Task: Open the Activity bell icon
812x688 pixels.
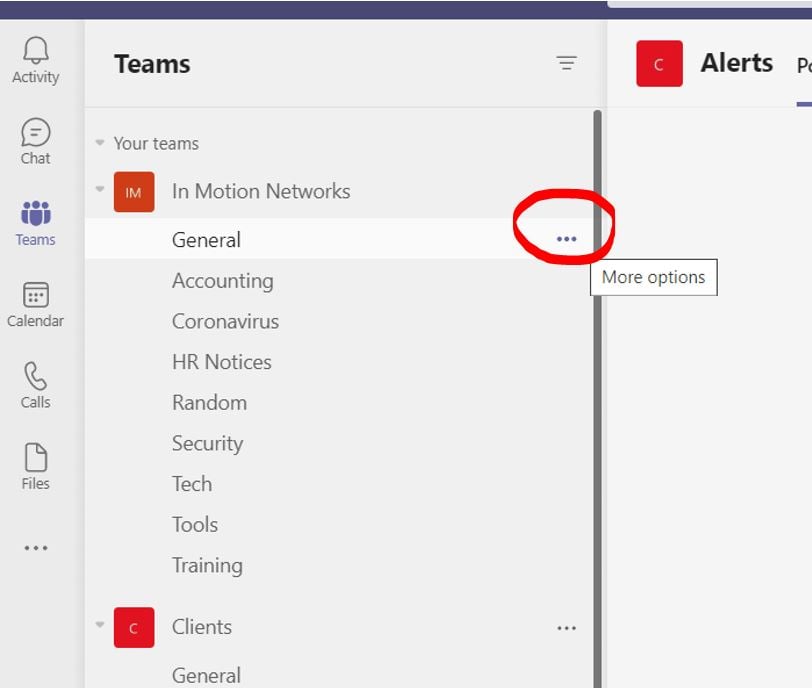Action: point(36,61)
